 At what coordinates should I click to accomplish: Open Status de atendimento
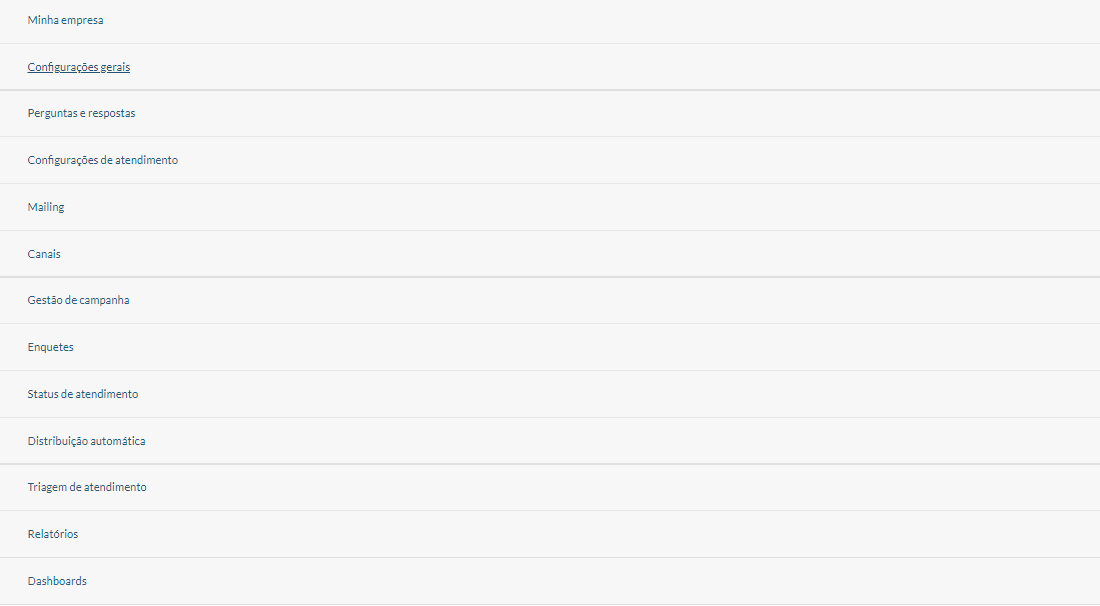[x=550, y=394]
